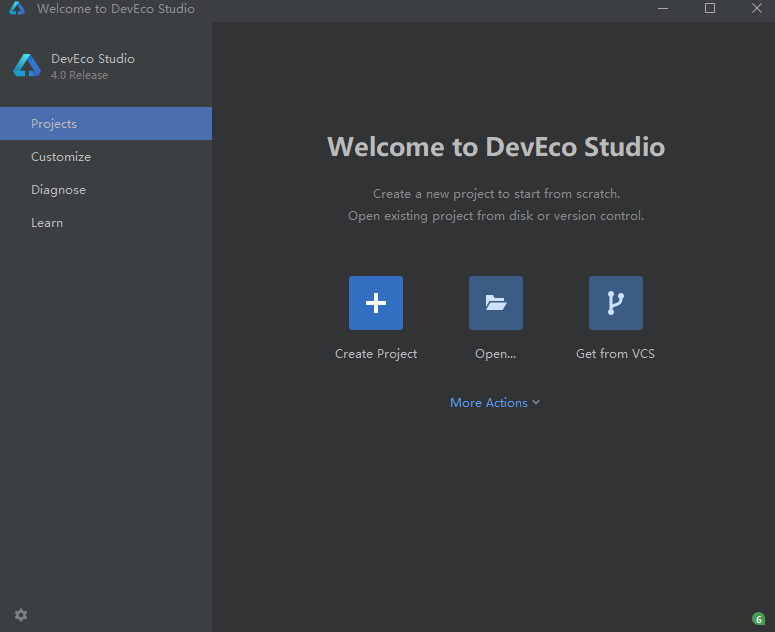
Task: Minimize the DevEco Studio window
Action: pos(663,8)
